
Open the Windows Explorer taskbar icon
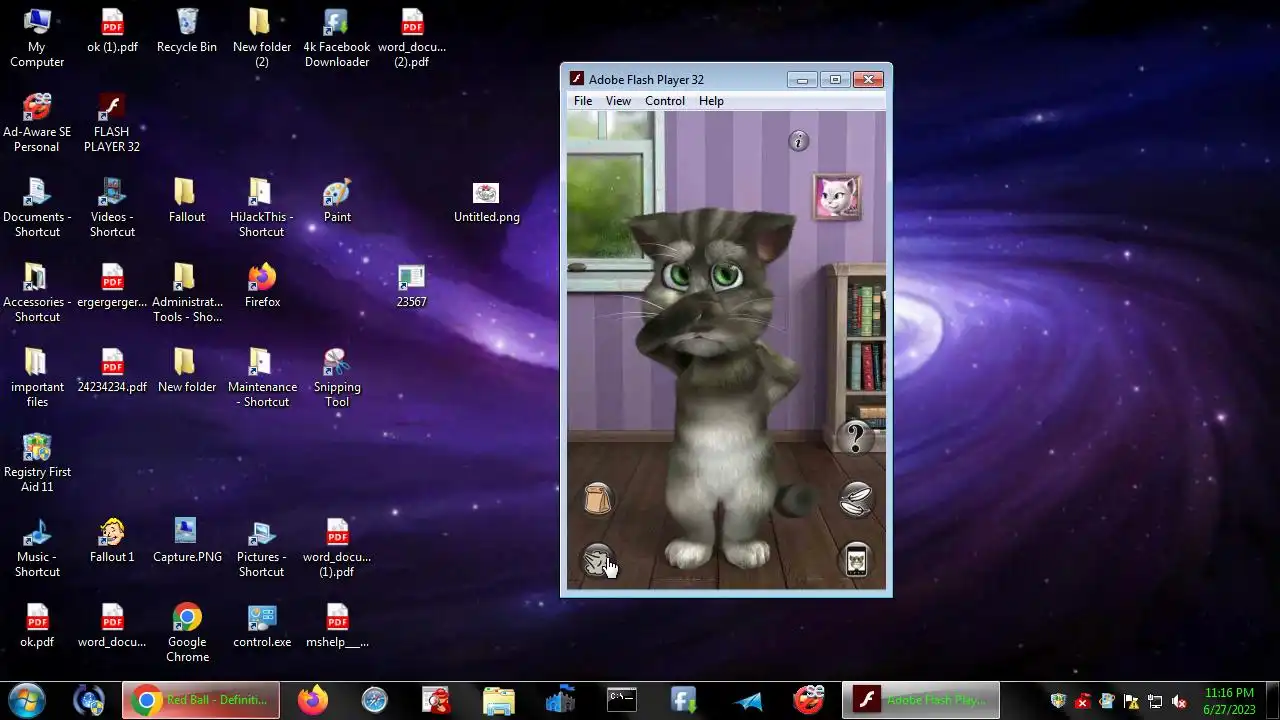(x=498, y=700)
